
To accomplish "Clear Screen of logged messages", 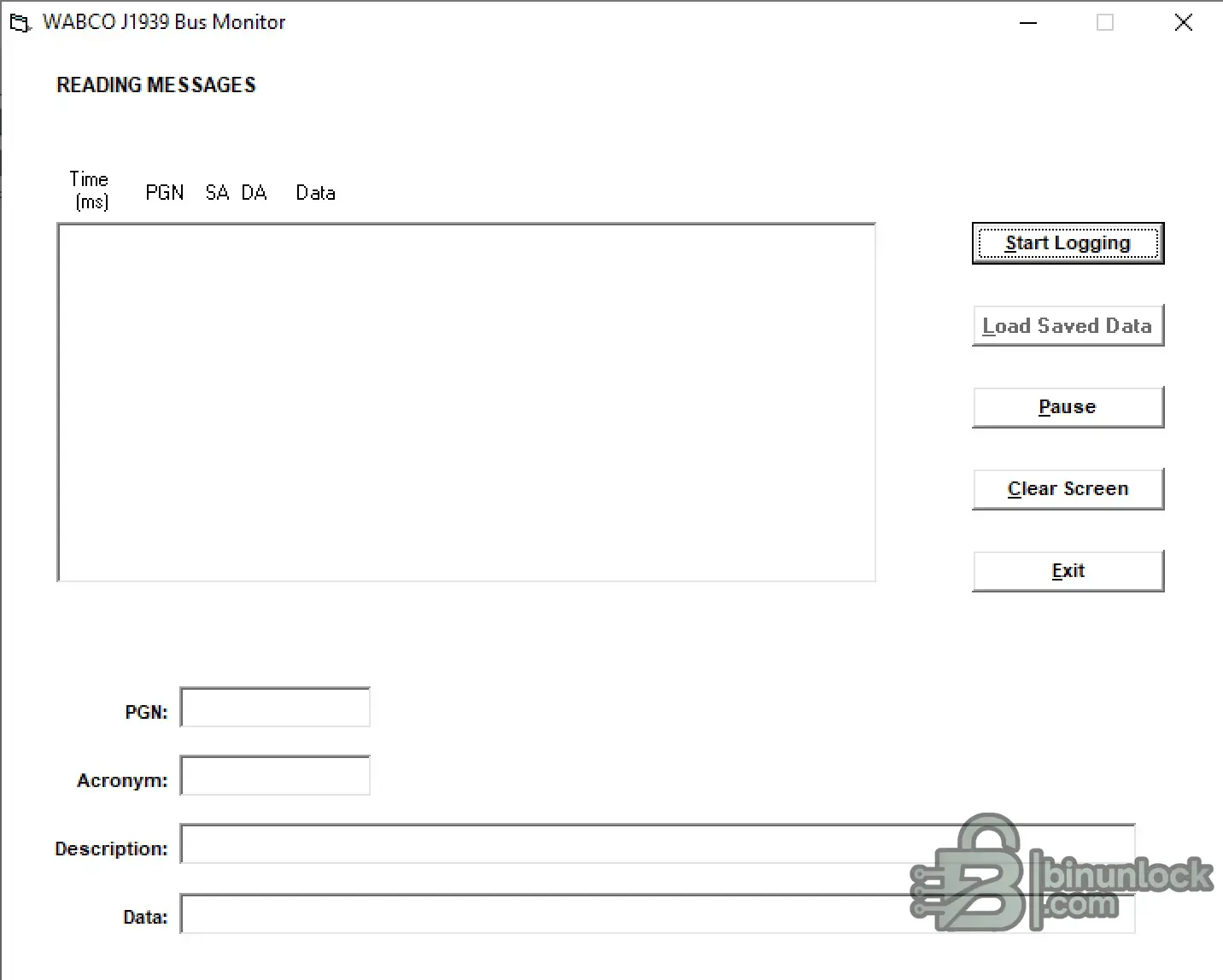I will point(1068,489).
